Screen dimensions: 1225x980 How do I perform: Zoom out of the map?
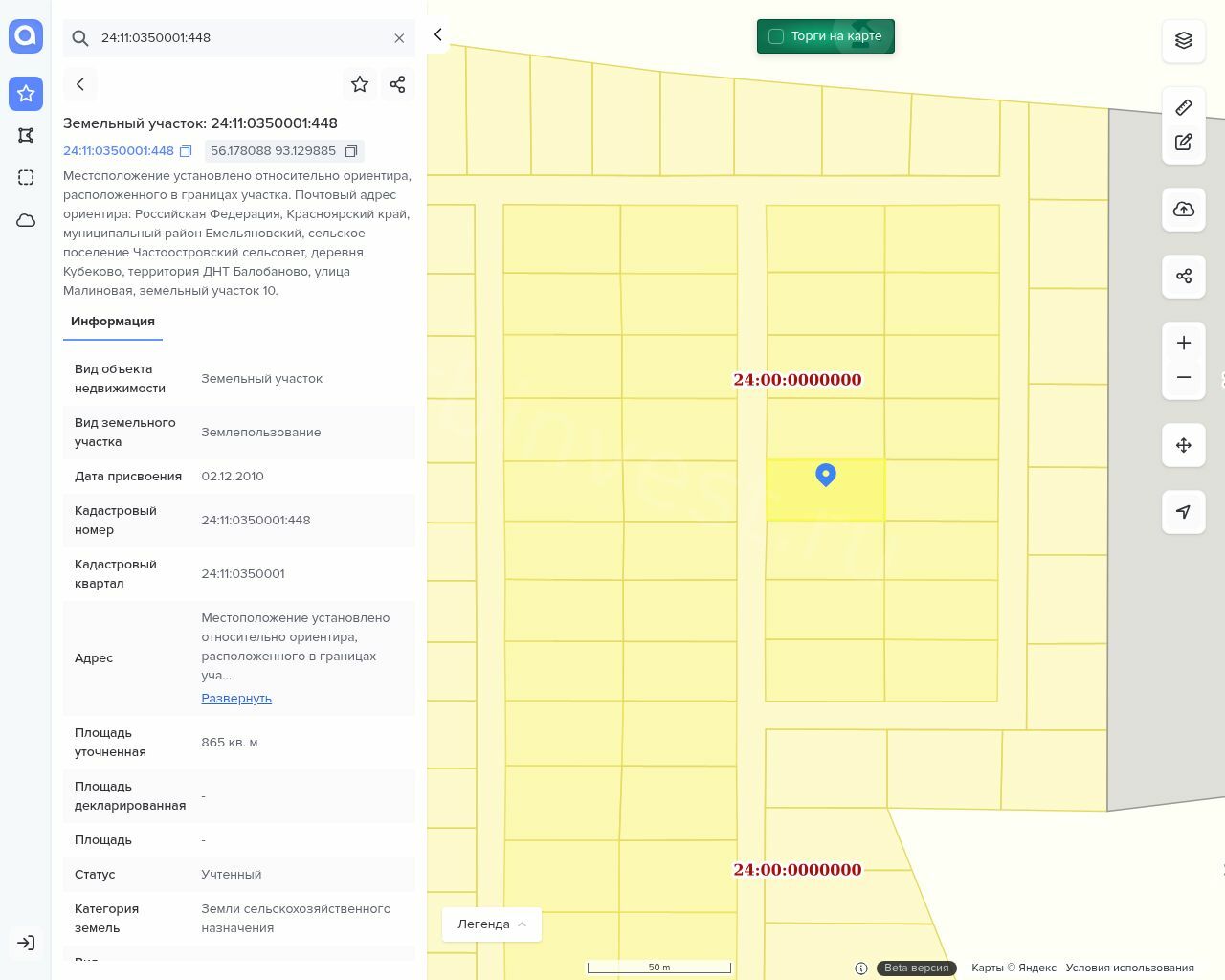pyautogui.click(x=1184, y=377)
